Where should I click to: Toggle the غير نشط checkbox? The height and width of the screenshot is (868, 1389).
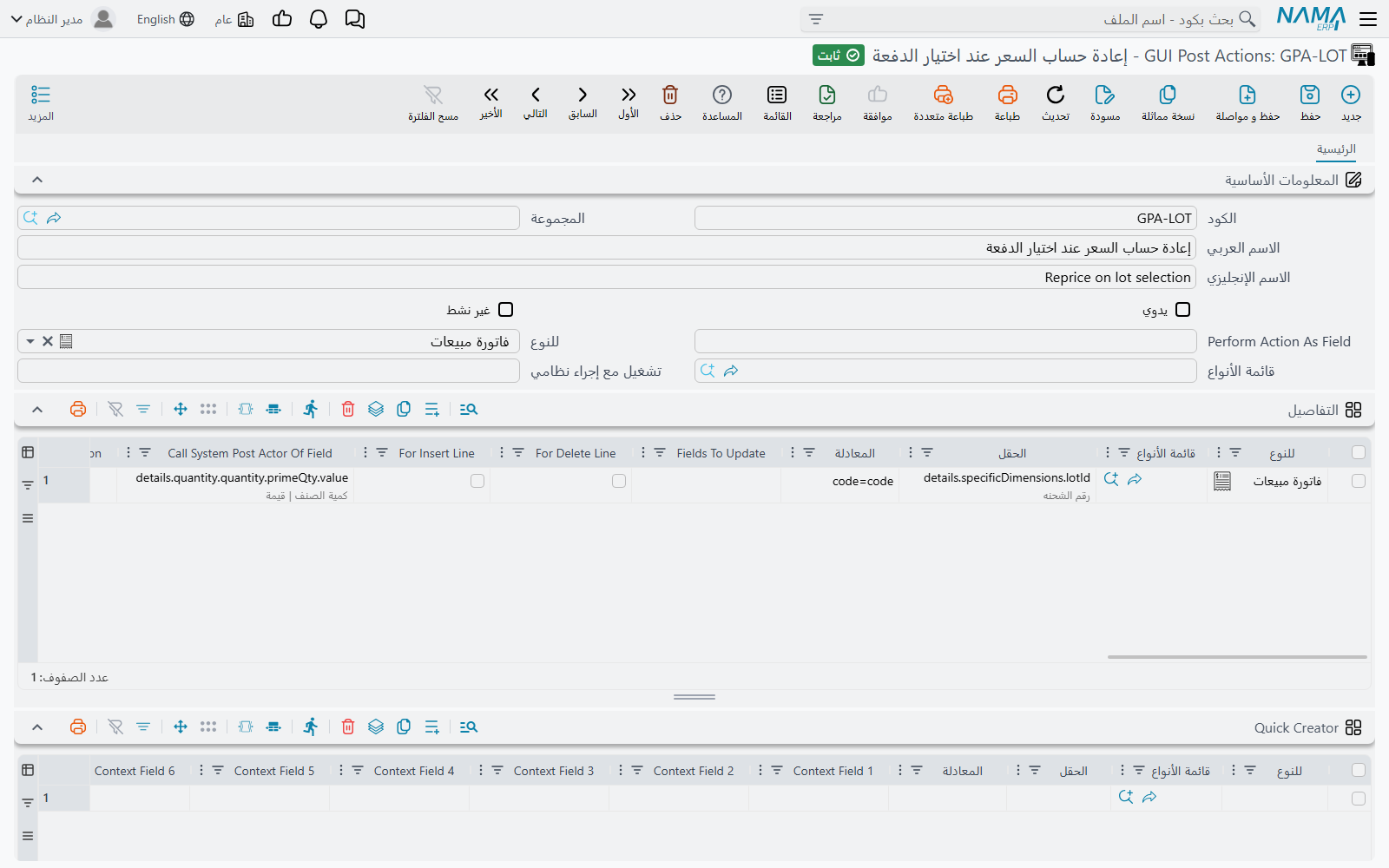506,310
